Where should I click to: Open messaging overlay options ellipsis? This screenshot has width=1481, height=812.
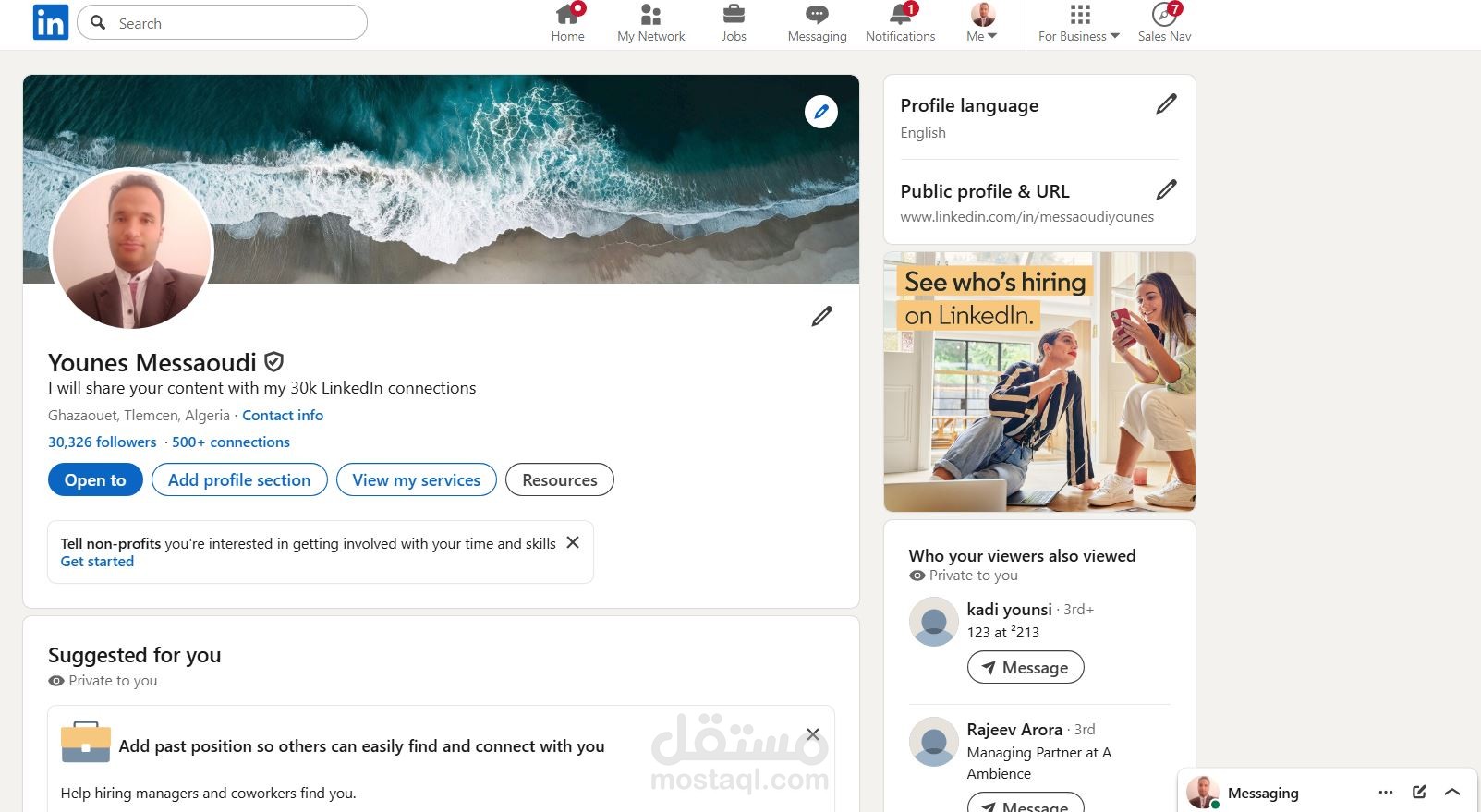tap(1385, 792)
